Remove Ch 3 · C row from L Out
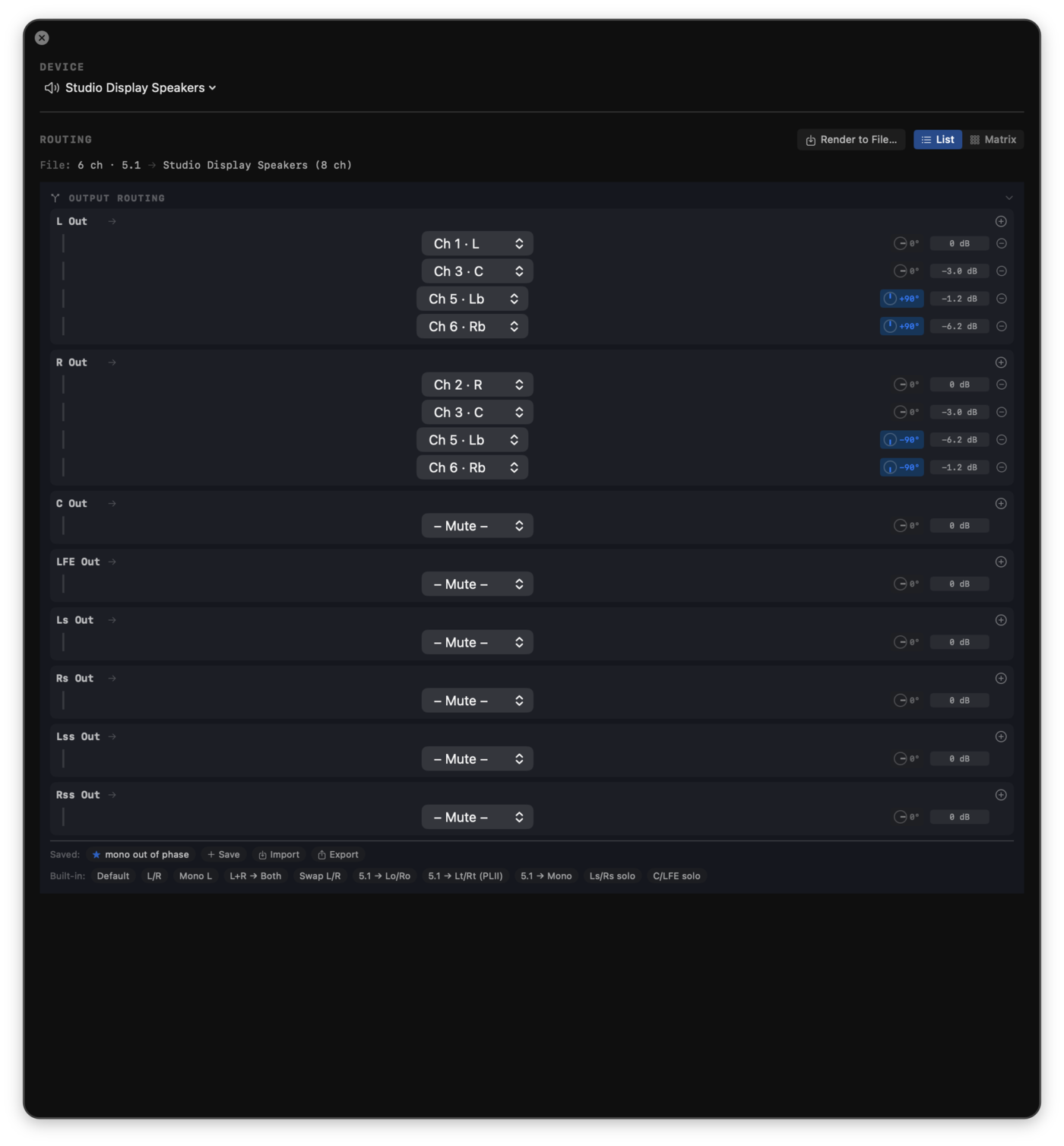Viewport: 1064px width, 1146px height. pyautogui.click(x=1002, y=271)
